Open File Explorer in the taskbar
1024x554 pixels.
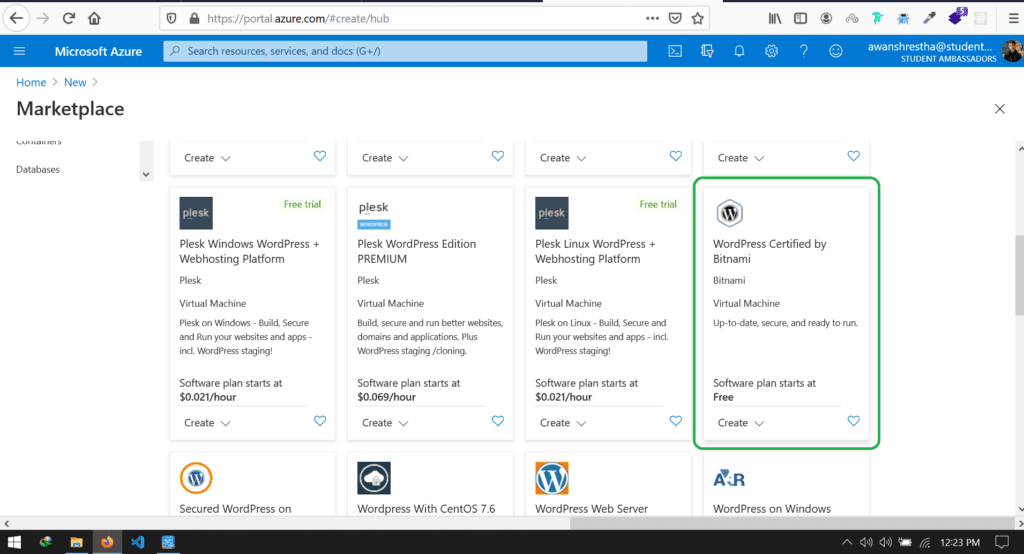76,542
